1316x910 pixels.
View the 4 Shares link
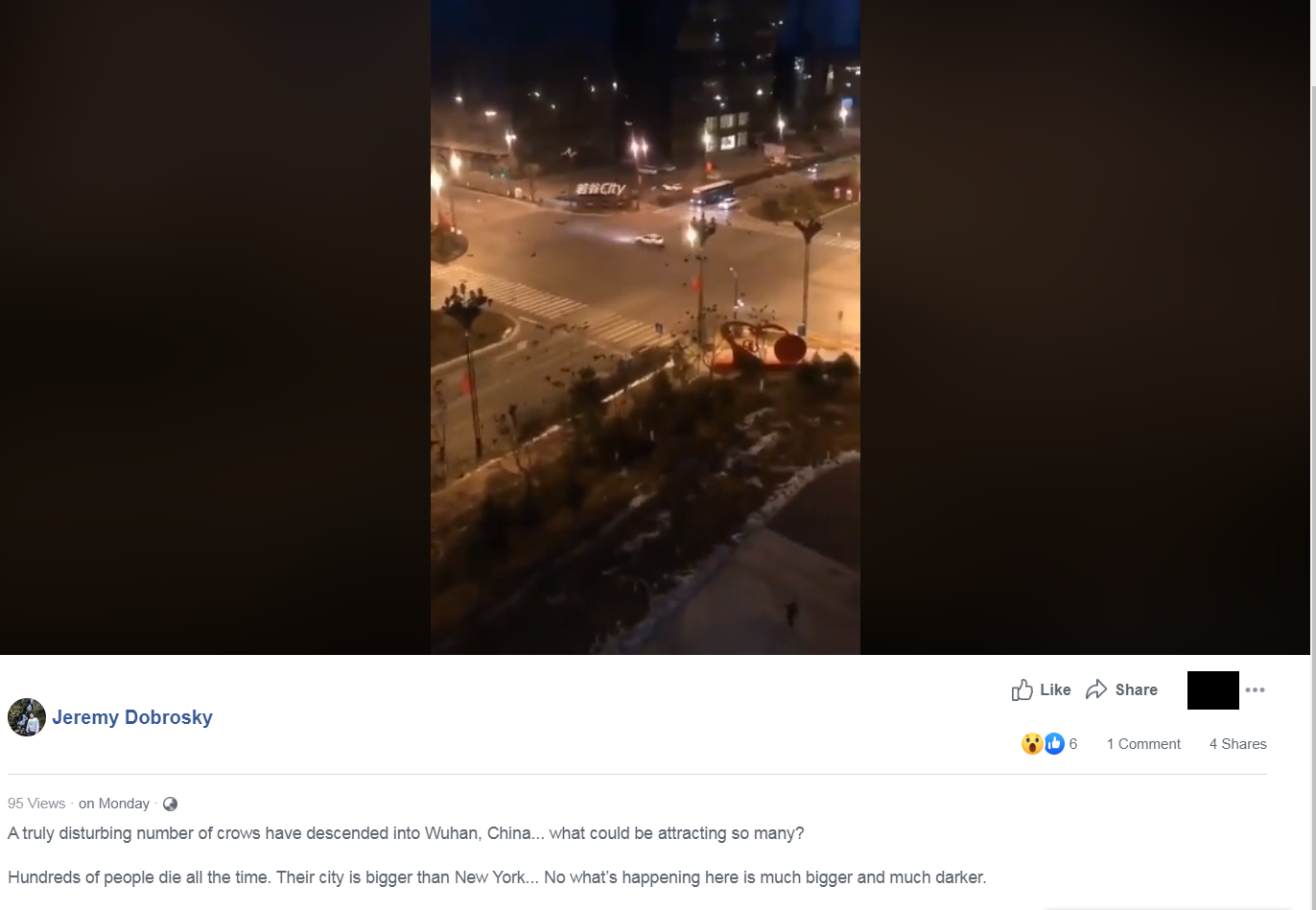point(1238,744)
